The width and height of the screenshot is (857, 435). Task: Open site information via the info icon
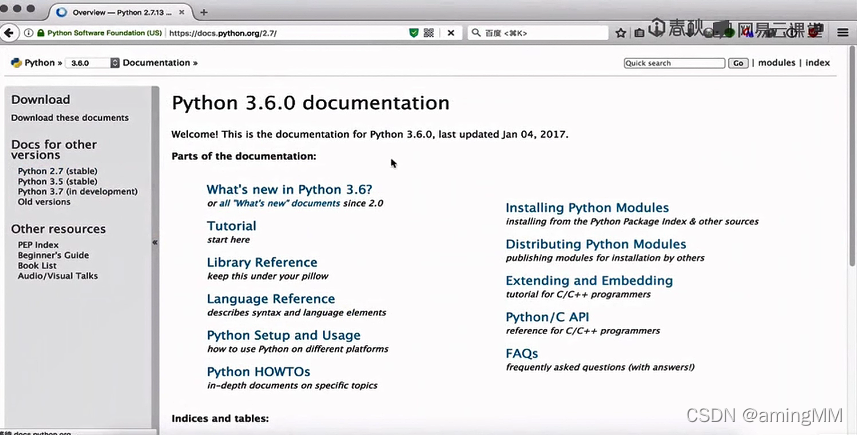tap(28, 33)
